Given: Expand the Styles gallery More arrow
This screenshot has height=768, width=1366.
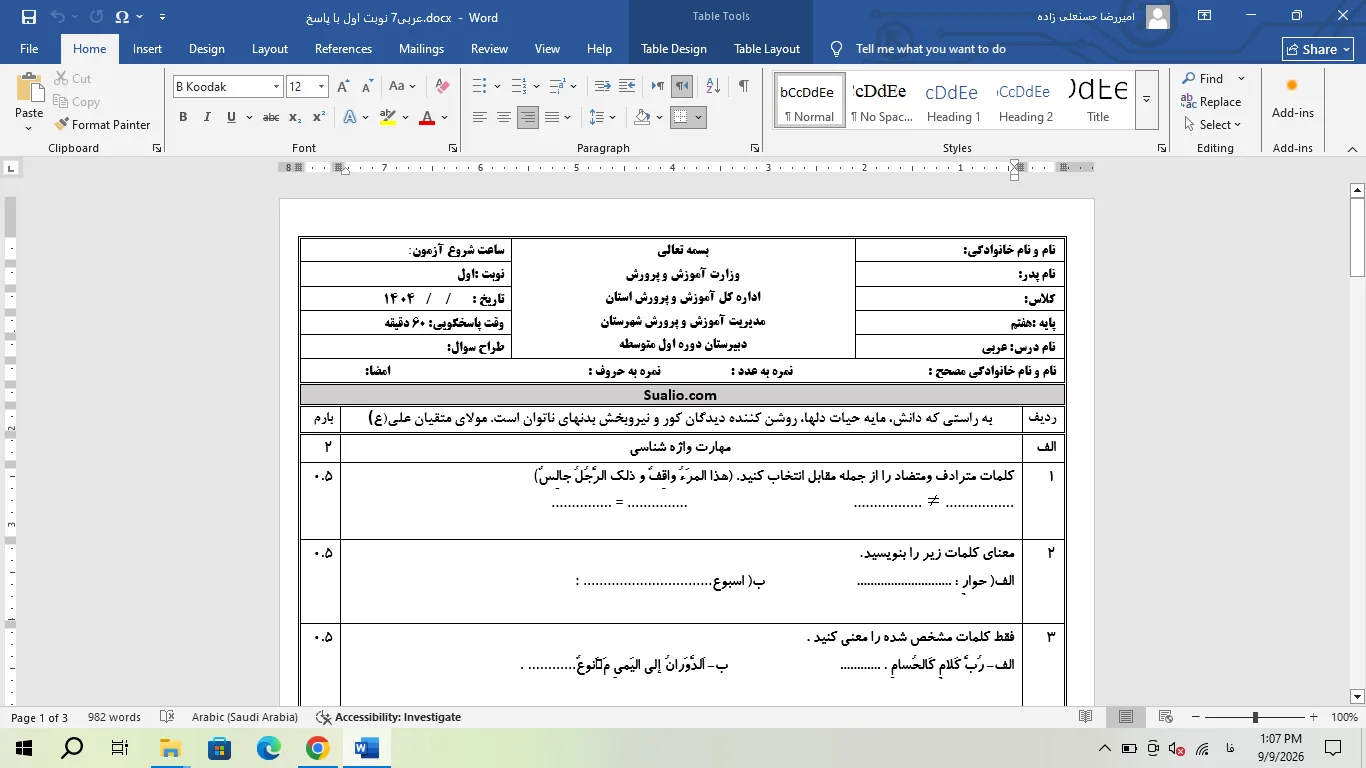Looking at the screenshot, I should [1147, 99].
